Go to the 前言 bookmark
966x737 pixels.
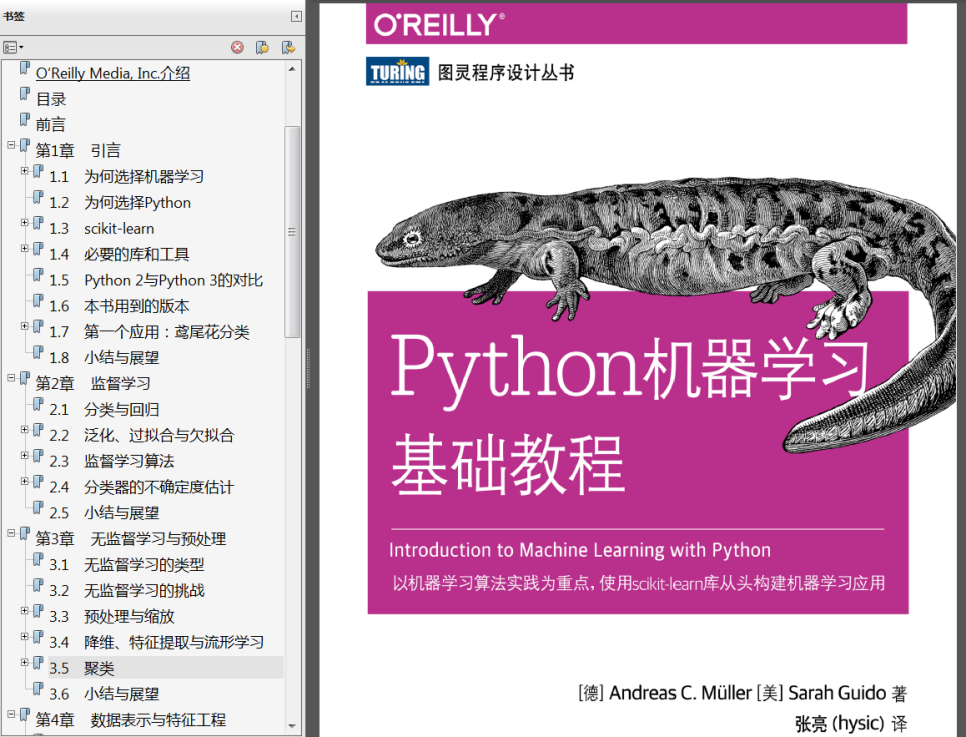coord(51,125)
